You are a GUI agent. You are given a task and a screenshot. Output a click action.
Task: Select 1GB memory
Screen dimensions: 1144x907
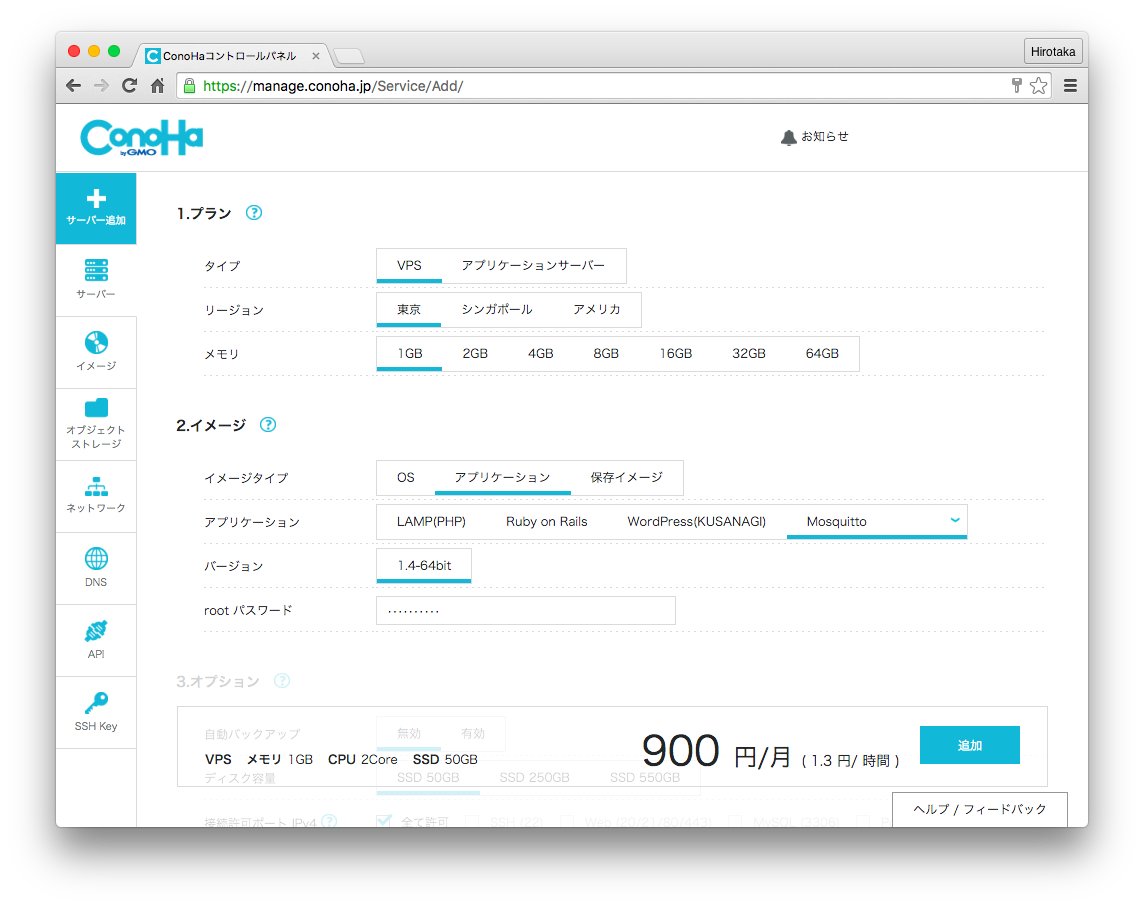(x=409, y=354)
